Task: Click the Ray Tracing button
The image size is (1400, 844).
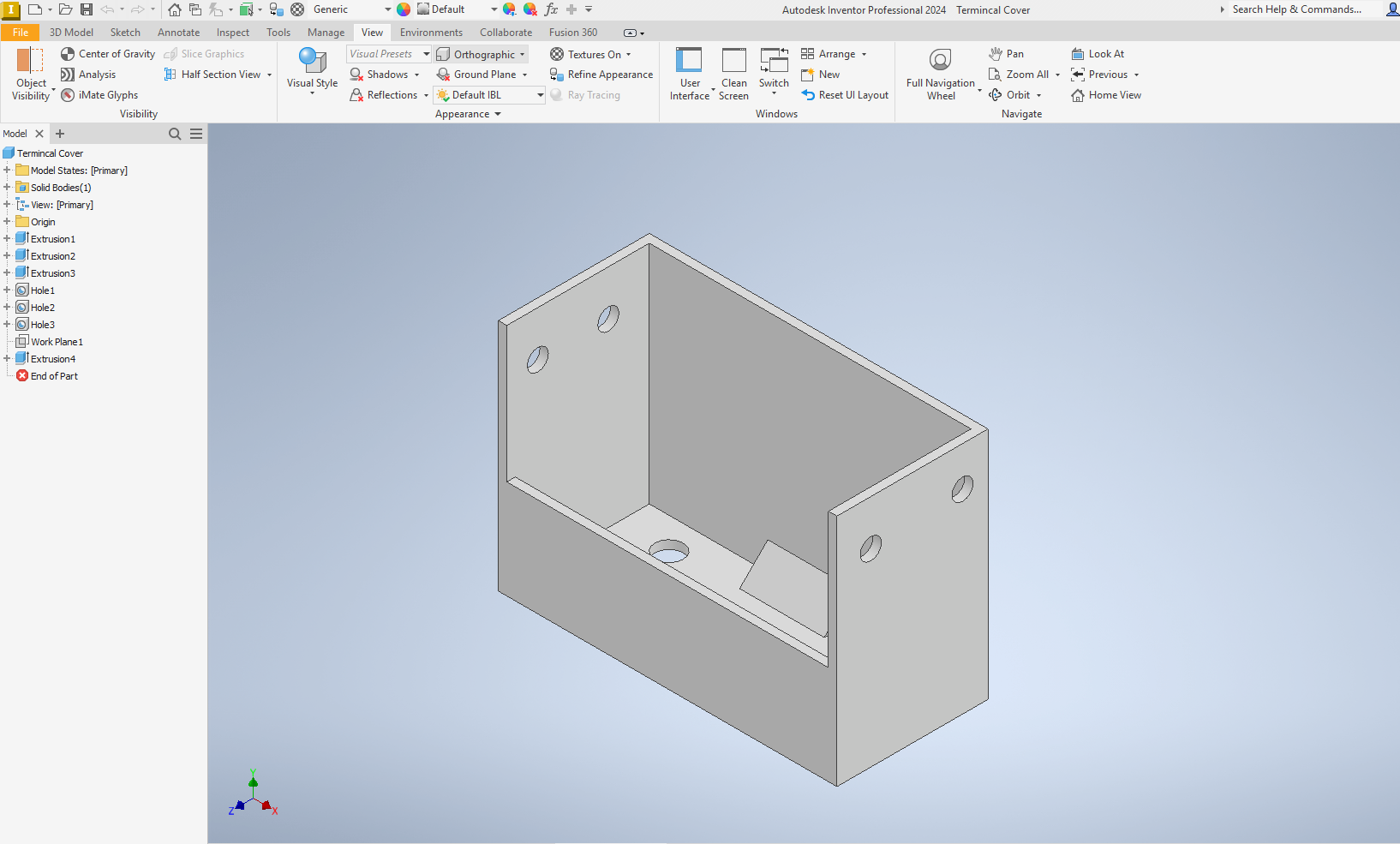Action: pyautogui.click(x=585, y=95)
